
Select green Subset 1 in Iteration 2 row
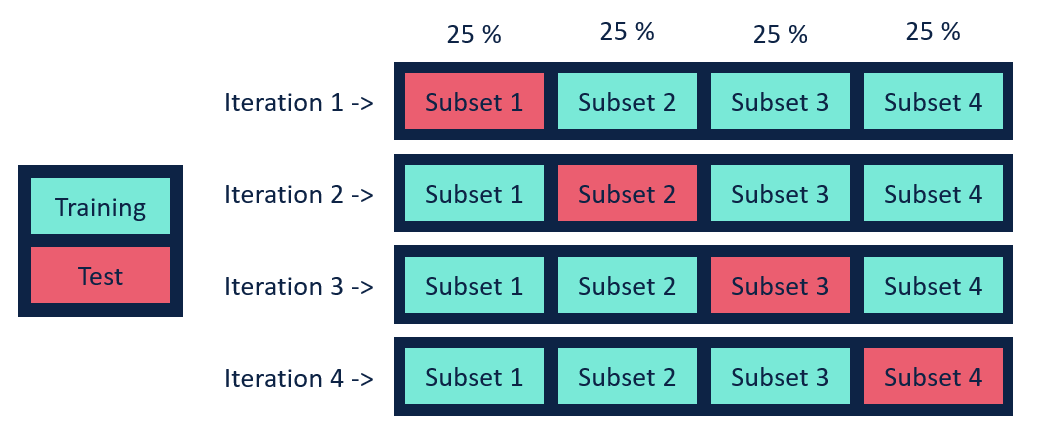(474, 193)
